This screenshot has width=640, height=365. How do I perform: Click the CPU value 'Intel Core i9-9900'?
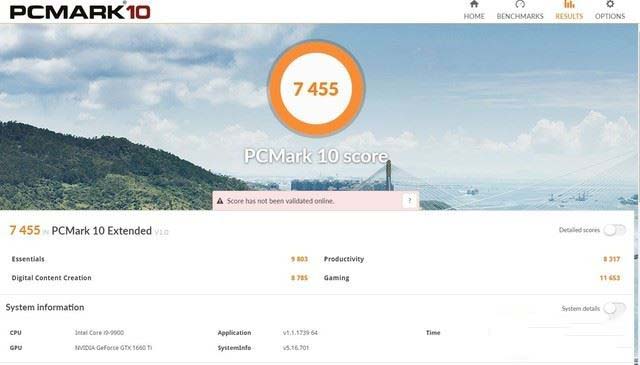[x=99, y=333]
